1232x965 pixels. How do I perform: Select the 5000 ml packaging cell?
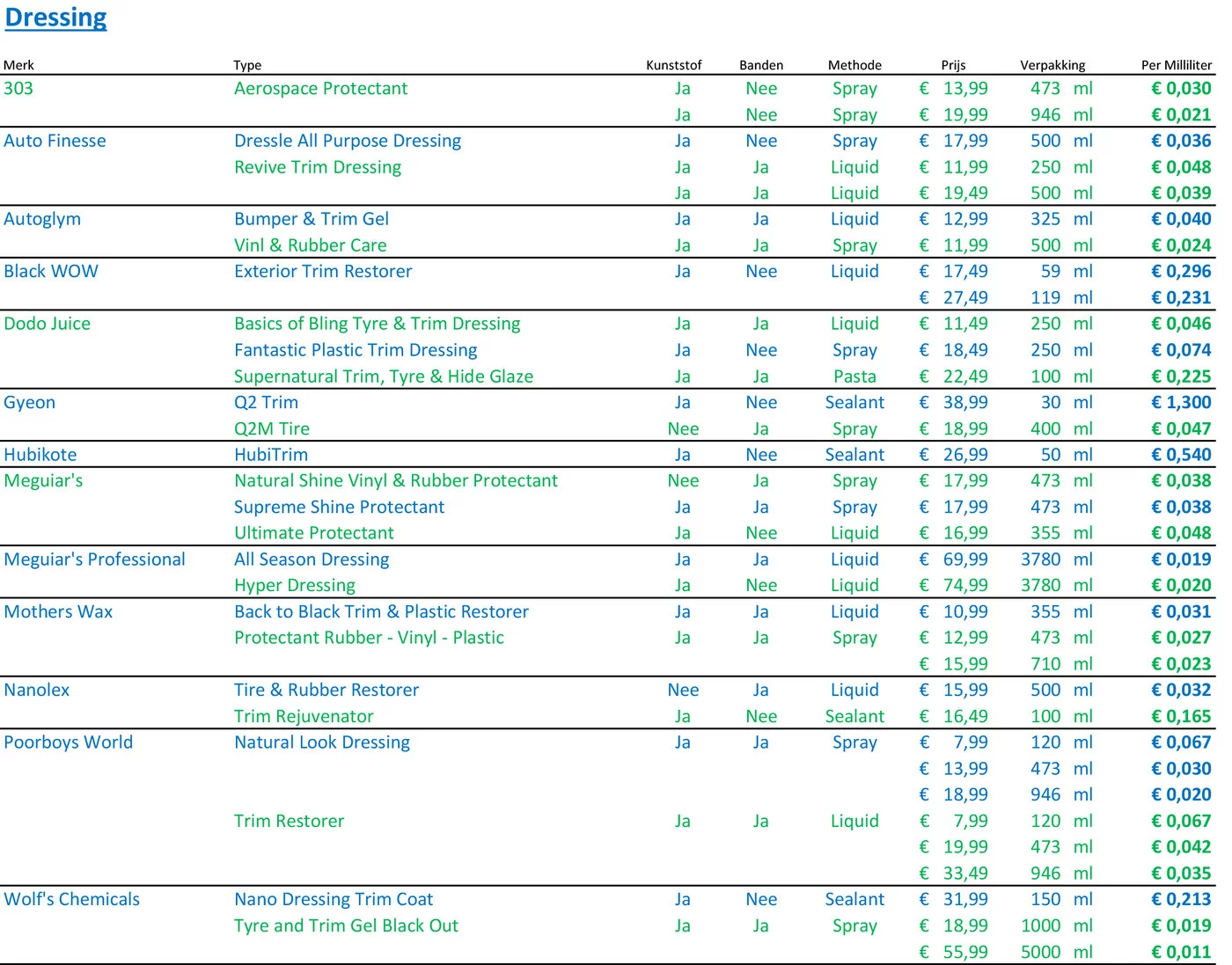coord(1057,953)
